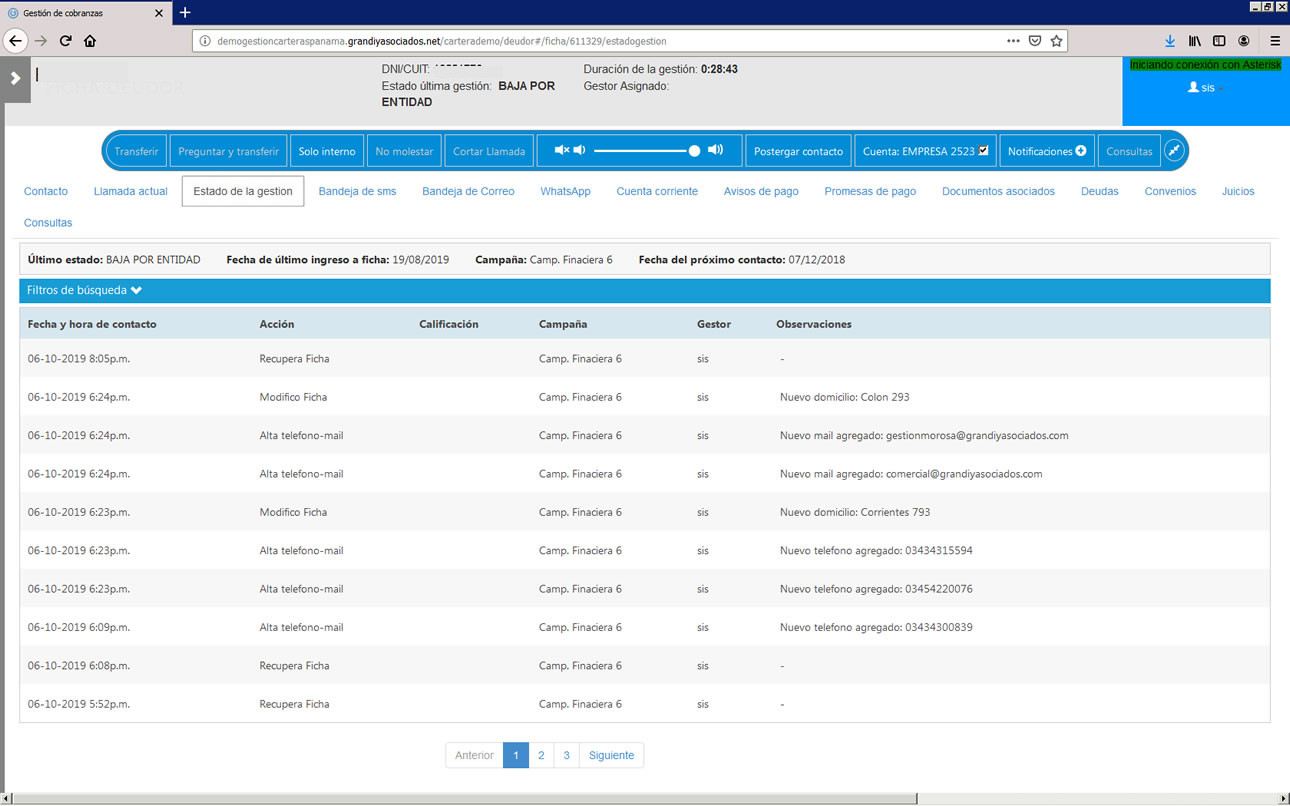Open the Consultas tab below Contacto
This screenshot has height=806, width=1290.
click(48, 223)
